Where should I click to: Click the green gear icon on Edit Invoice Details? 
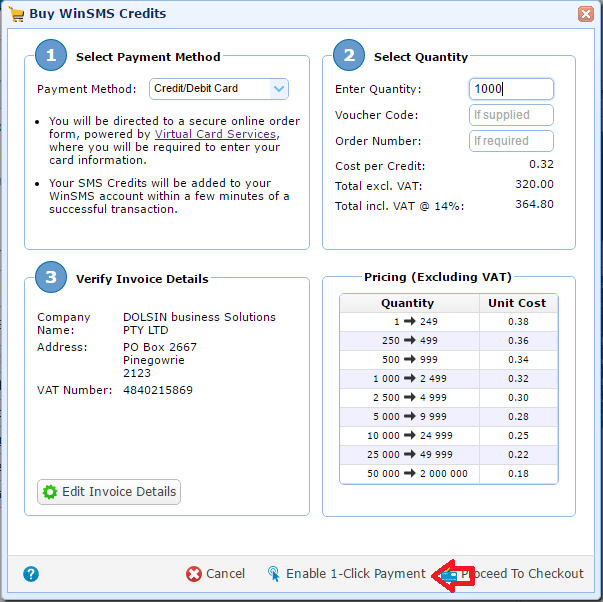tap(50, 492)
